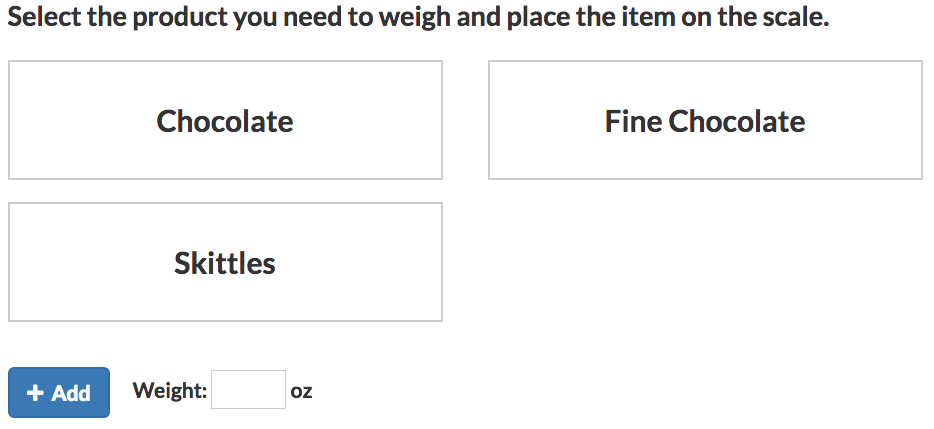Pick Skittles as the product
Image resolution: width=934 pixels, height=429 pixels.
(x=225, y=262)
